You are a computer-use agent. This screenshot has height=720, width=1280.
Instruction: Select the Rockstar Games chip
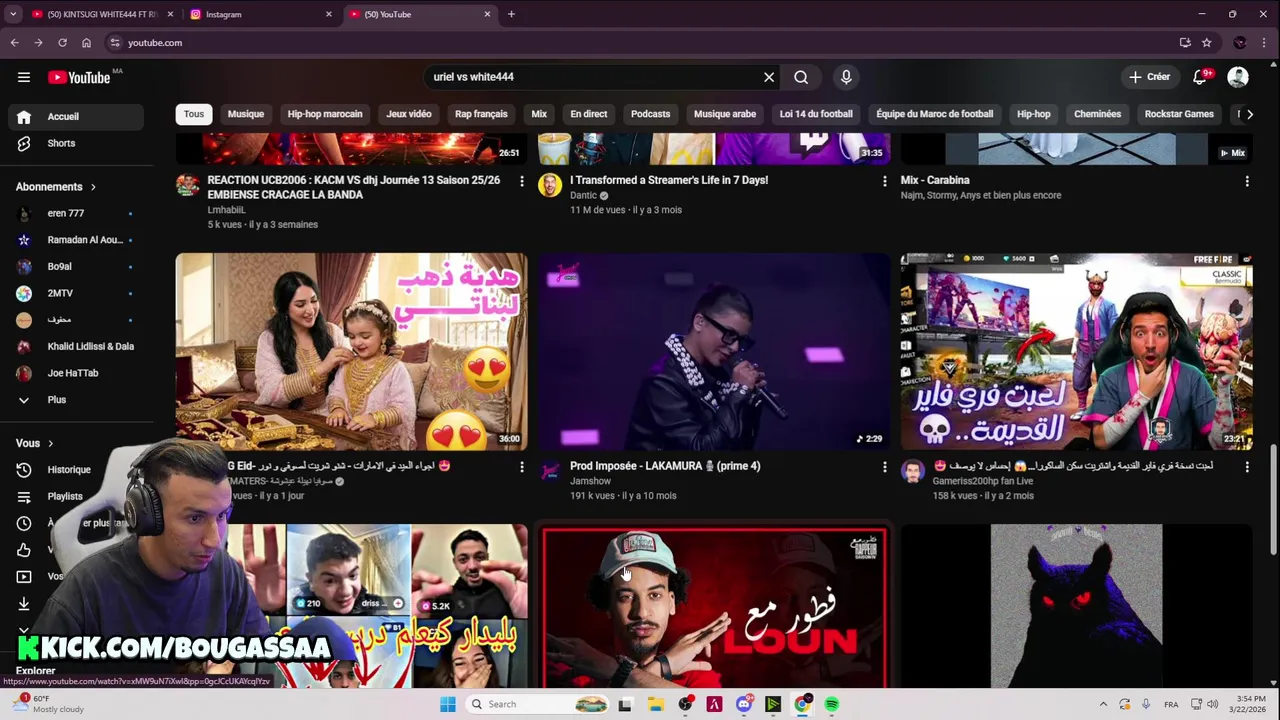tap(1179, 114)
